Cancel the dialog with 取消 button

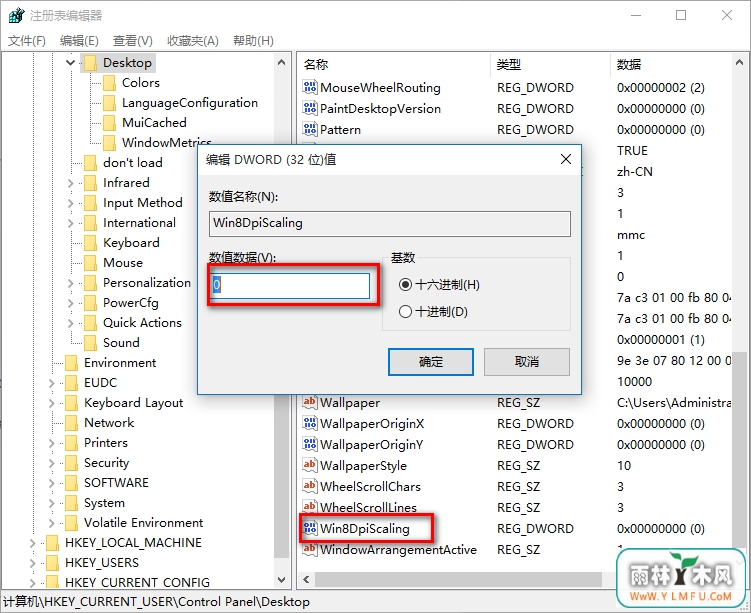coord(527,362)
